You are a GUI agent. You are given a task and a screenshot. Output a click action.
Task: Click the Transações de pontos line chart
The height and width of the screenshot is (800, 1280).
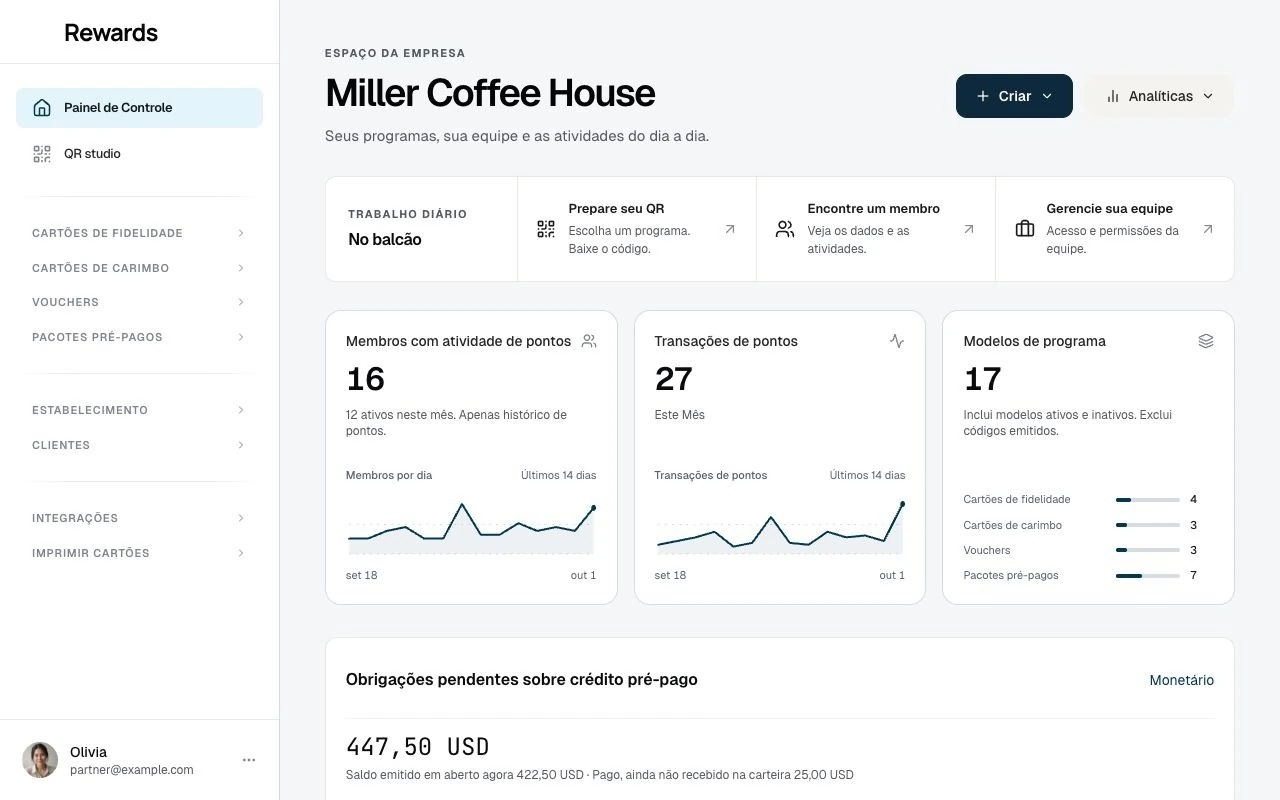tap(780, 528)
